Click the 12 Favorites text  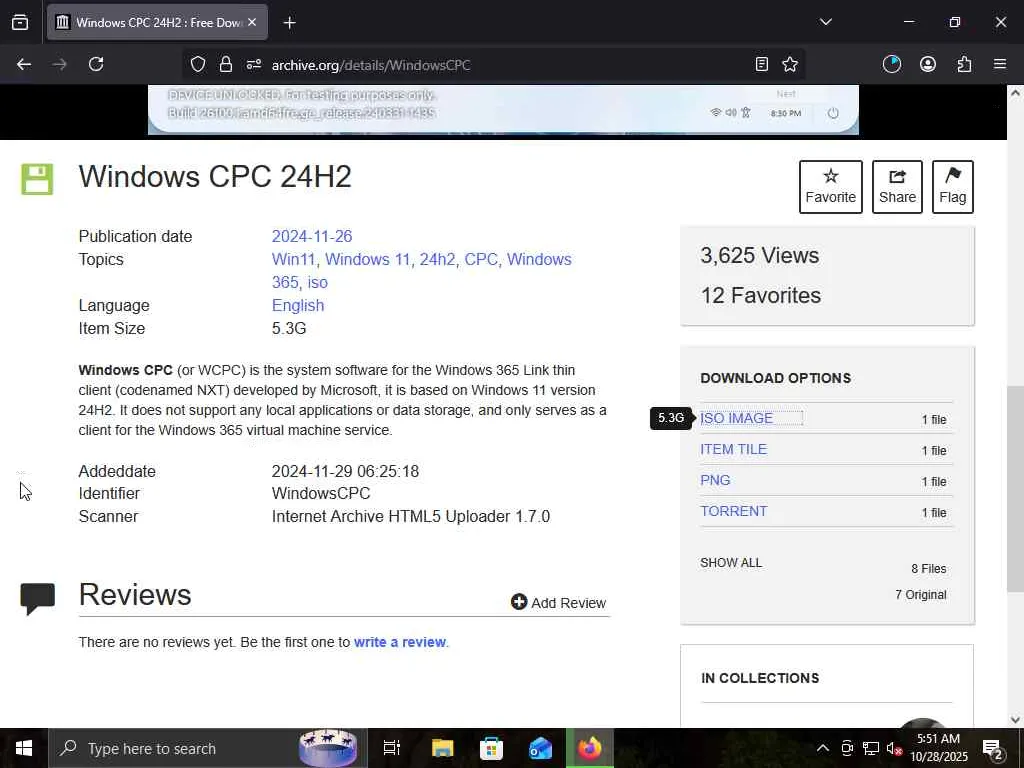[x=761, y=295]
